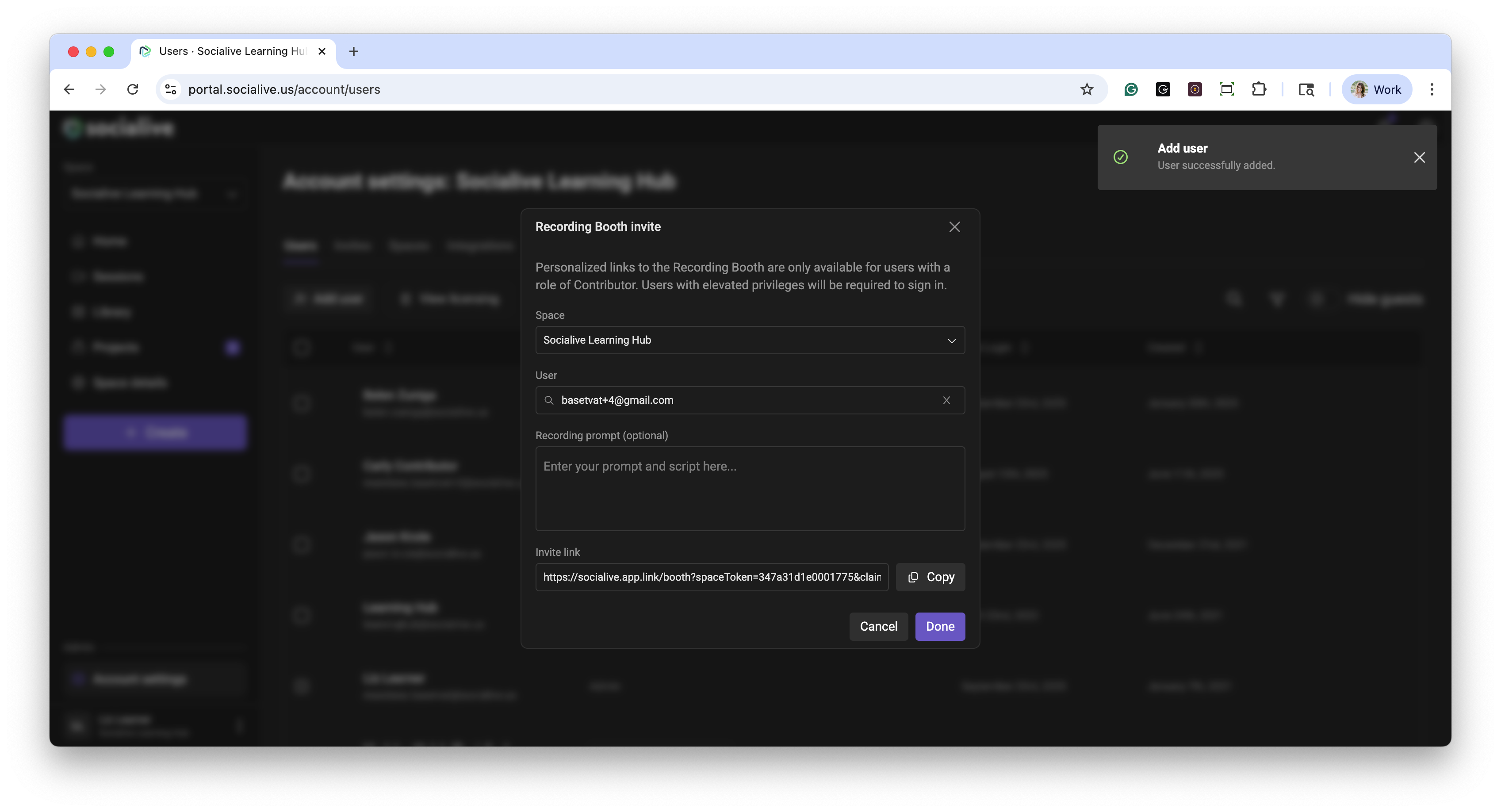
Task: Open the Grammarly extension icon
Action: [1130, 89]
